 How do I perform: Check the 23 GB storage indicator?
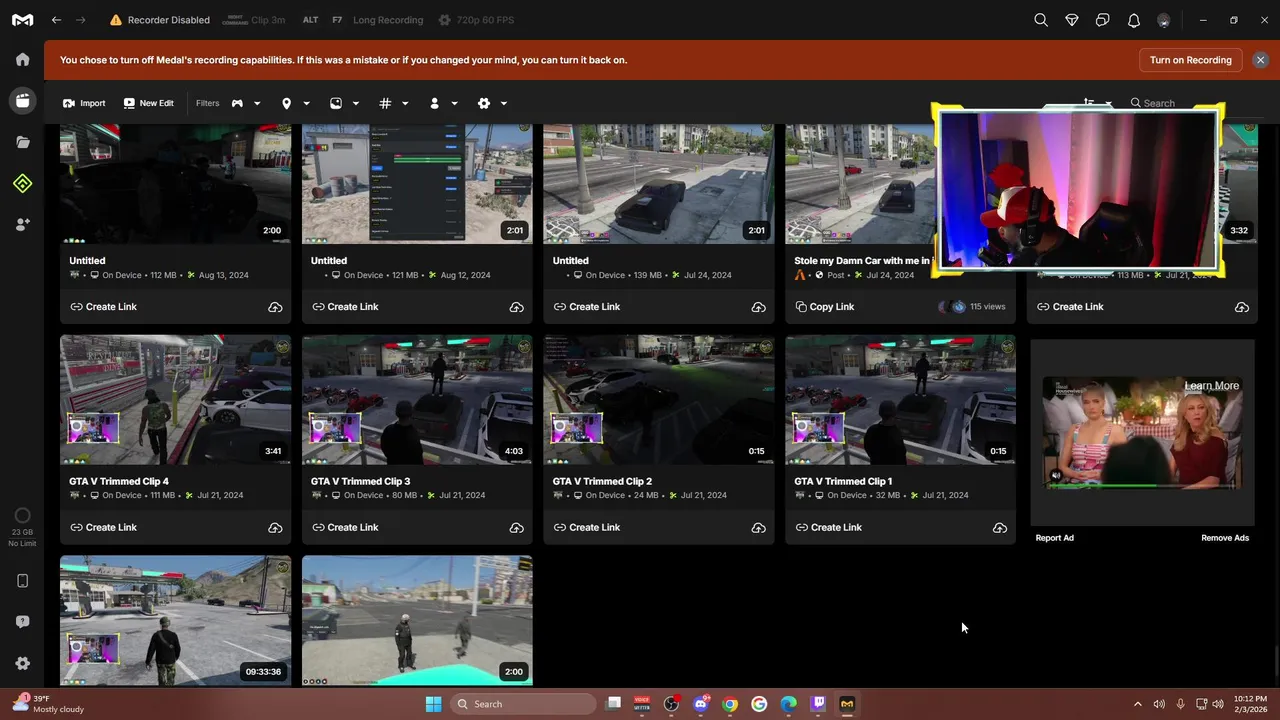(x=22, y=527)
